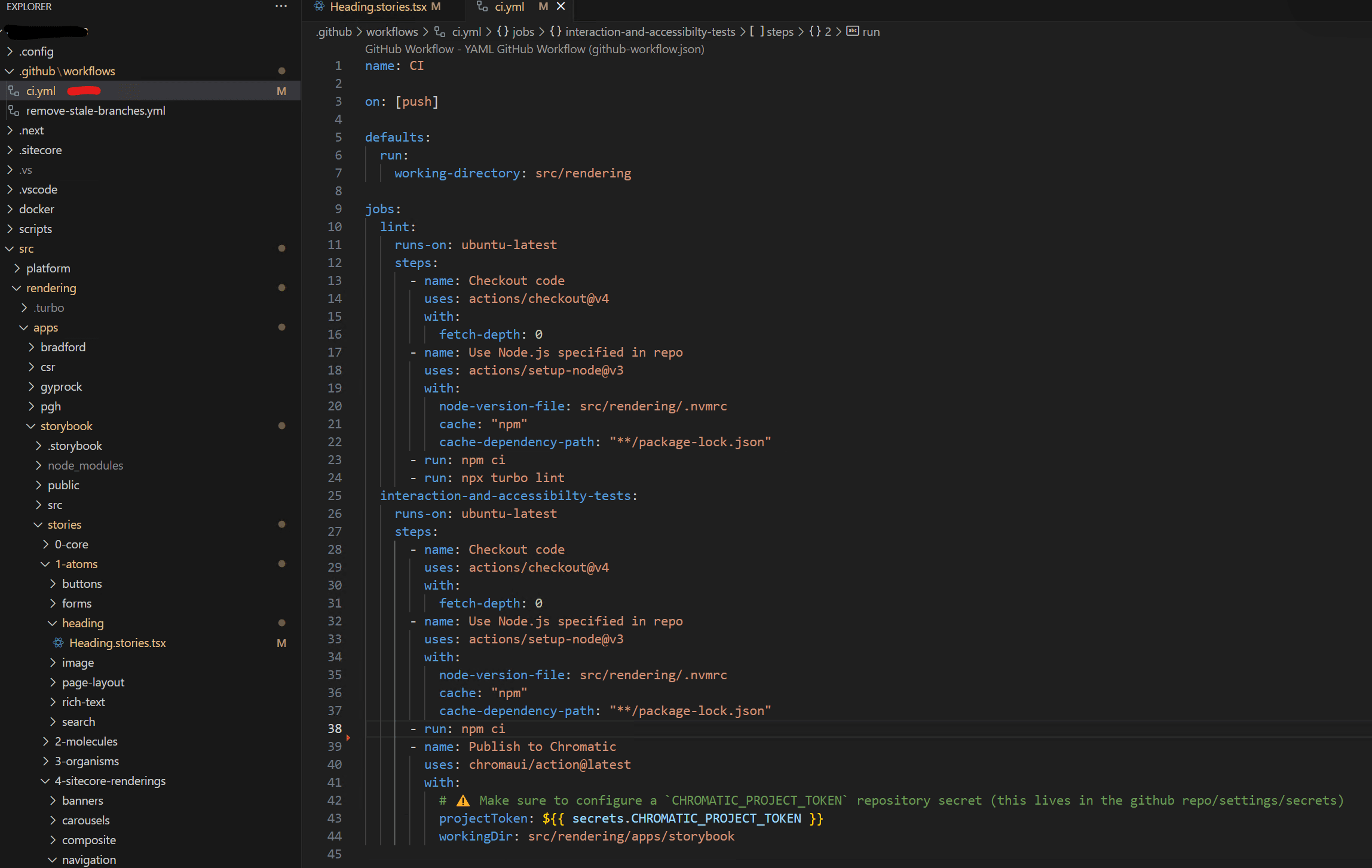Open the Explorer More Actions ellipsis
This screenshot has height=868, width=1372.
click(280, 6)
